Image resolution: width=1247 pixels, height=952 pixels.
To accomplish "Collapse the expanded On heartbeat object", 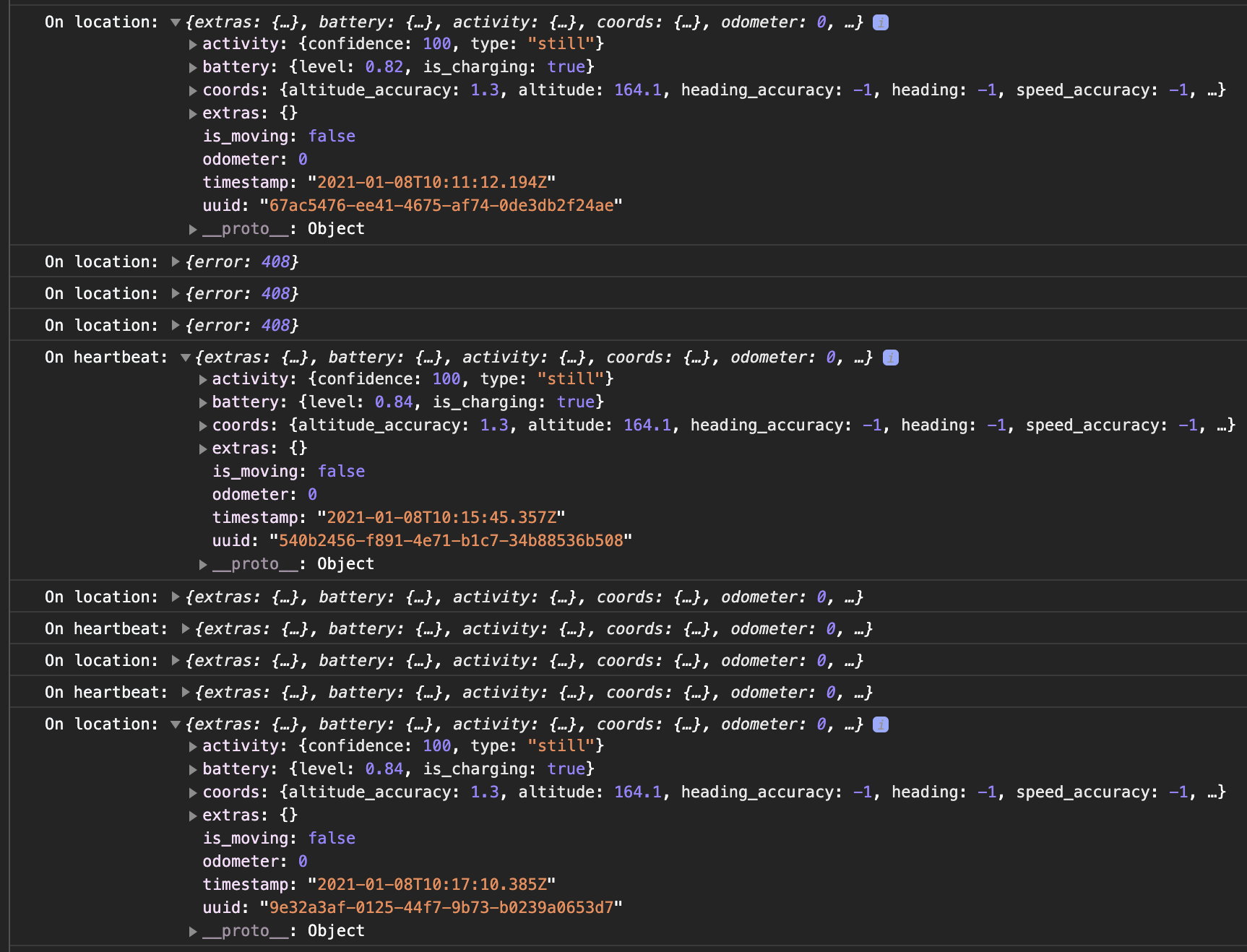I will 185,358.
